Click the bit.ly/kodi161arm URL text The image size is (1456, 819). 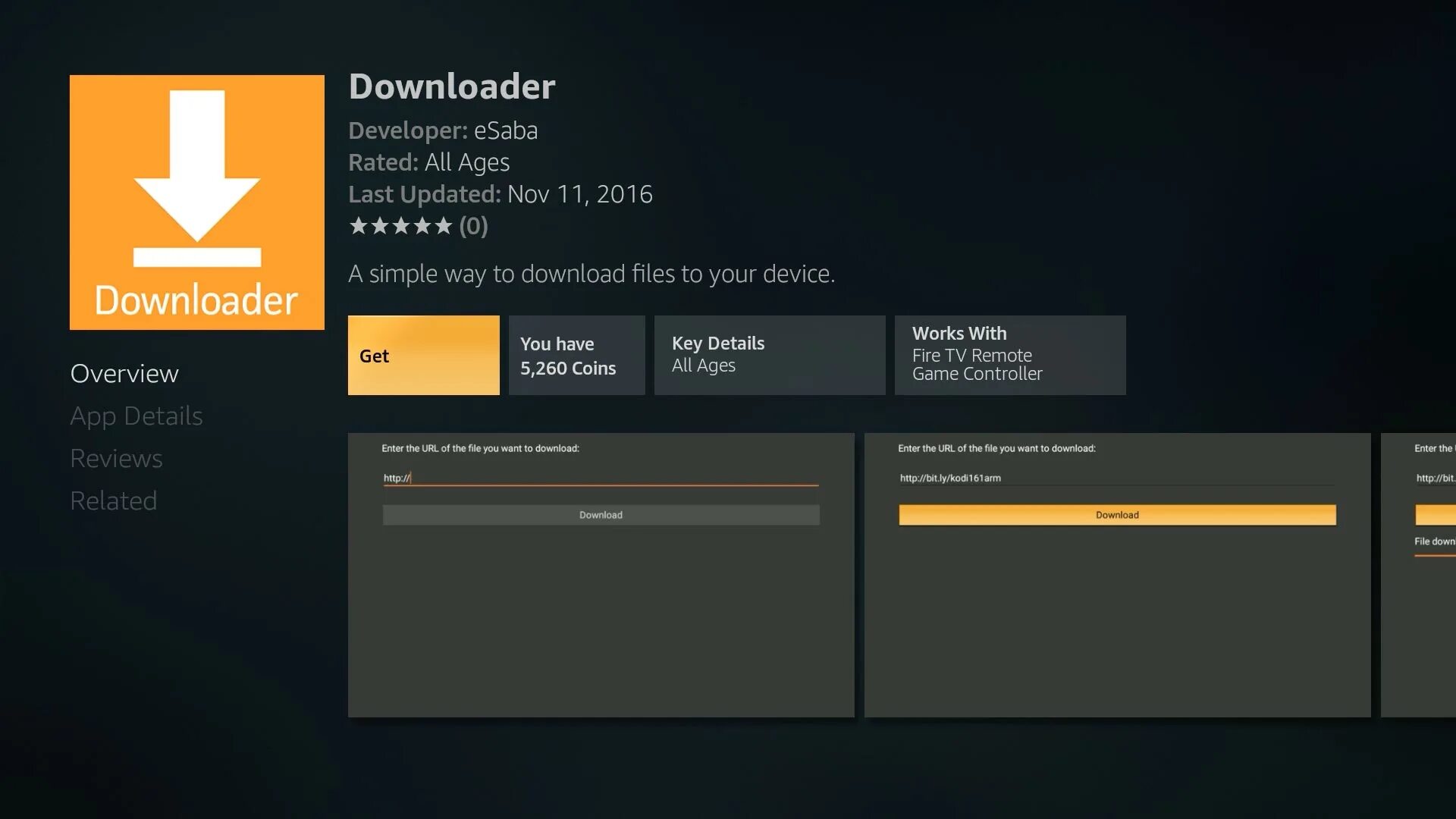point(950,479)
